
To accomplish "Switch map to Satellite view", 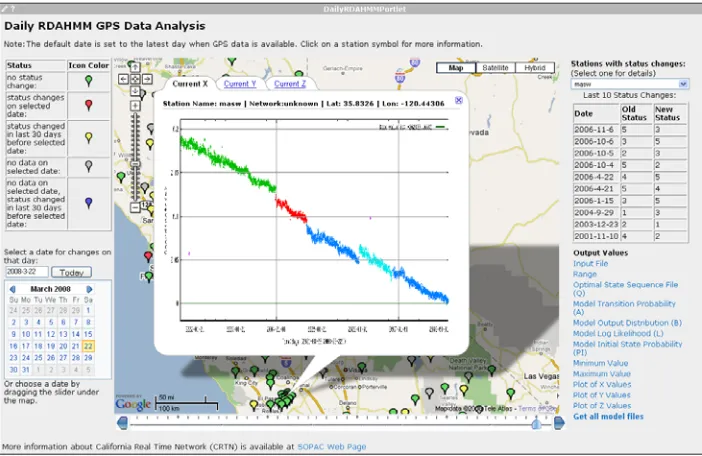I will (x=495, y=68).
